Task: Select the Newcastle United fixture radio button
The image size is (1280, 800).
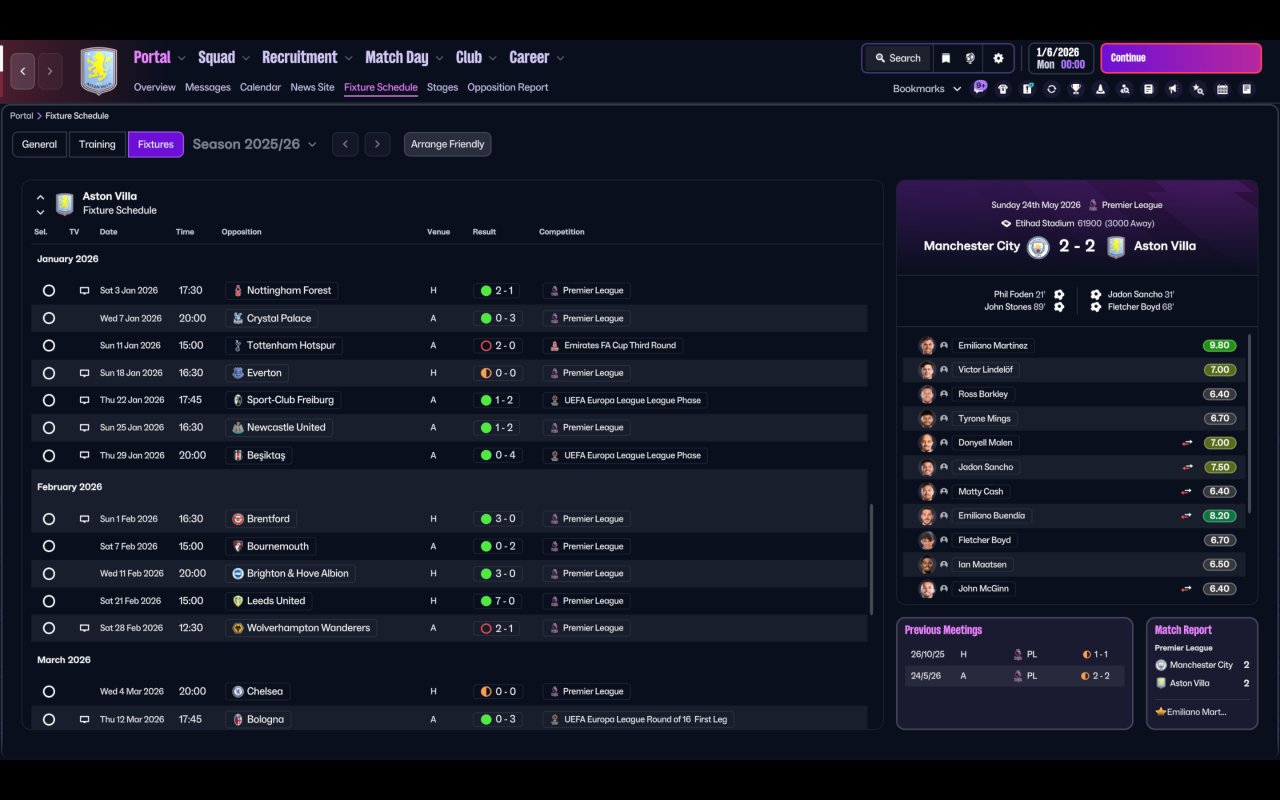Action: click(x=48, y=428)
